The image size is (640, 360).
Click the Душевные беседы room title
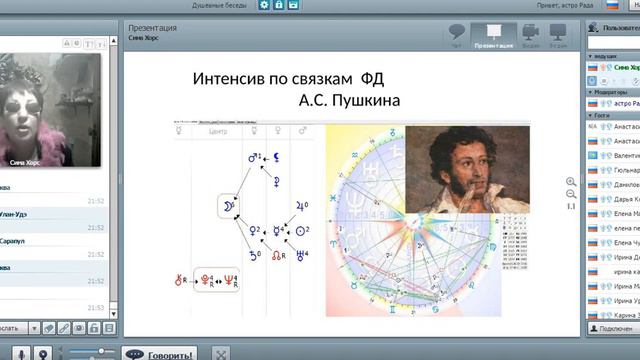tap(219, 5)
